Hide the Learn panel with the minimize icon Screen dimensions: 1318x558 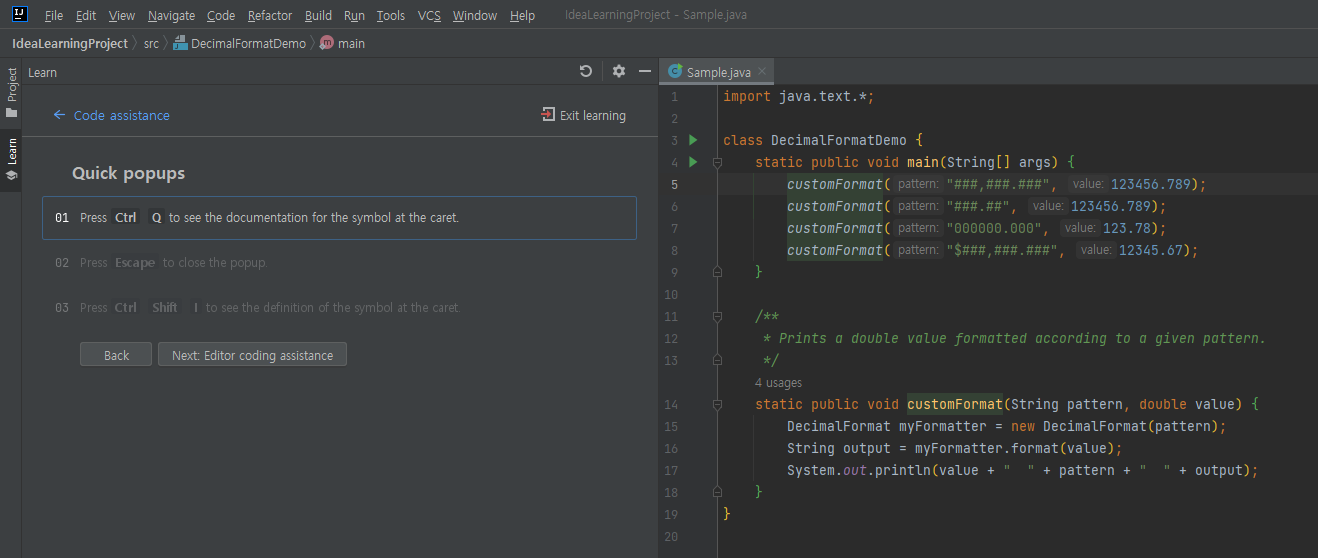[645, 71]
